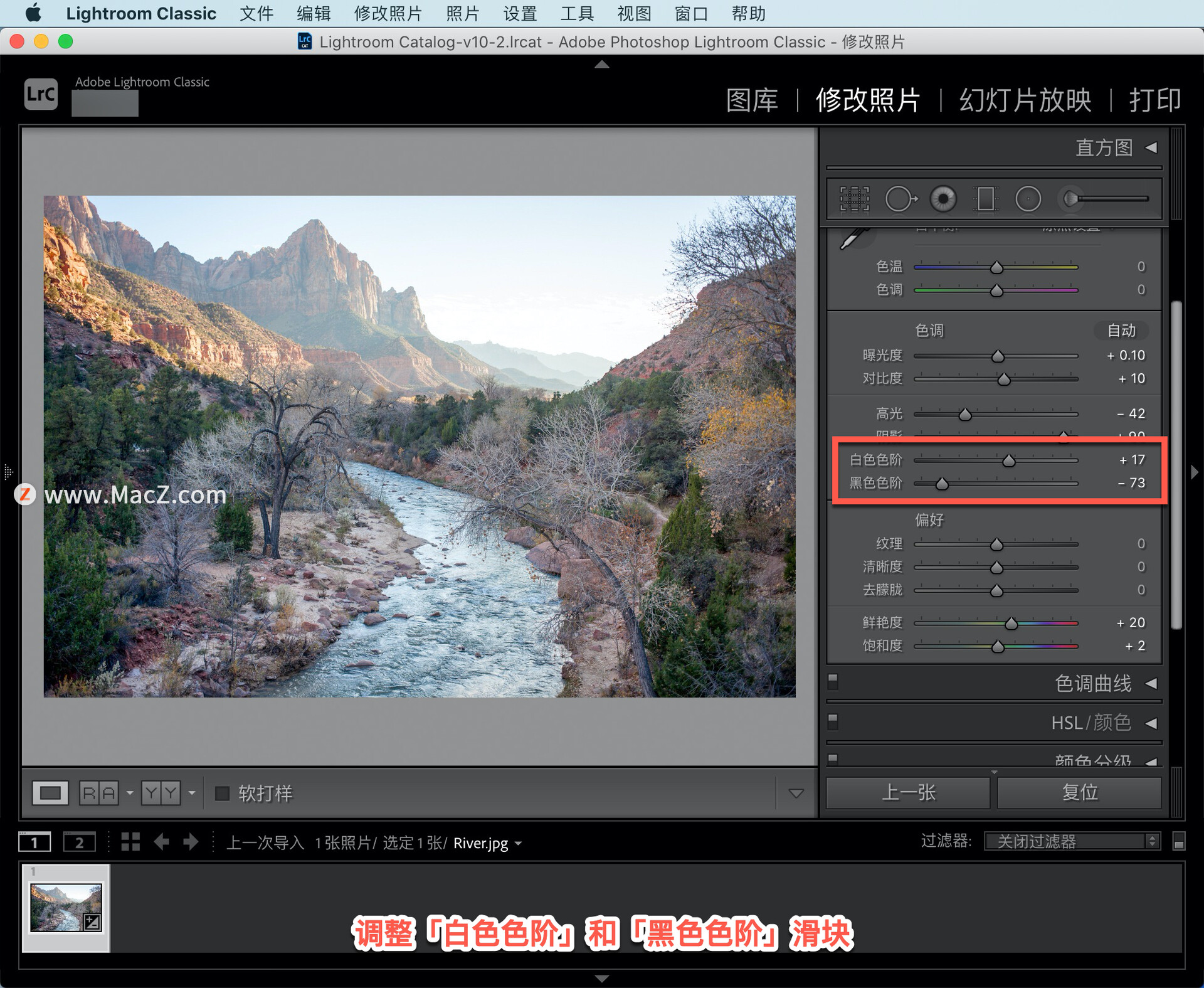Select the River.jpg filmstrip thumbnail
This screenshot has width=1204, height=988.
(x=66, y=908)
